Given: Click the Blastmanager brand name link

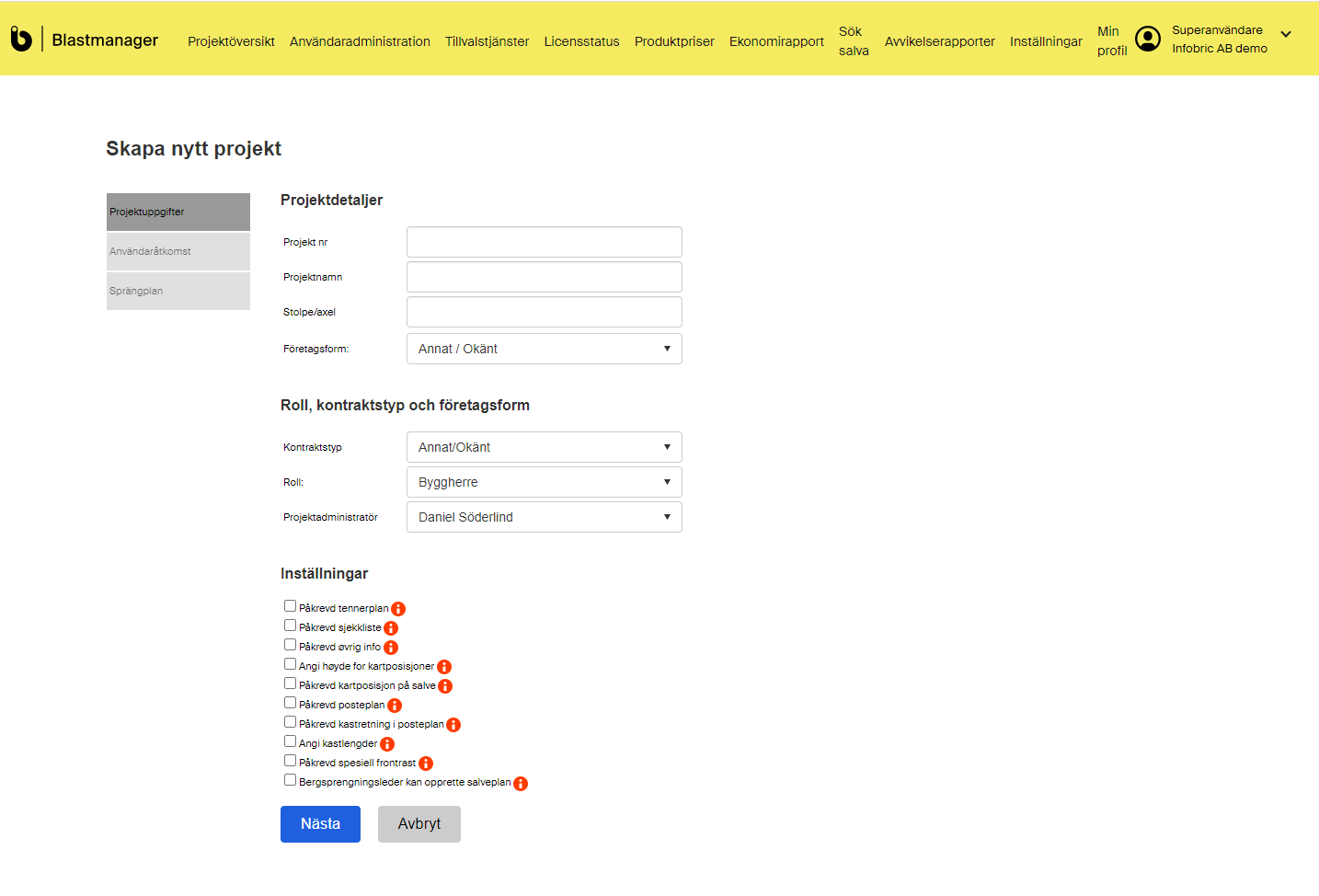Looking at the screenshot, I should pos(105,40).
